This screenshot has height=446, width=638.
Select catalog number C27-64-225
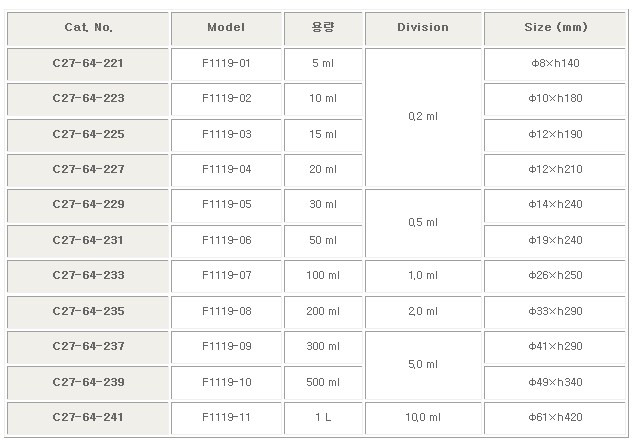point(88,134)
